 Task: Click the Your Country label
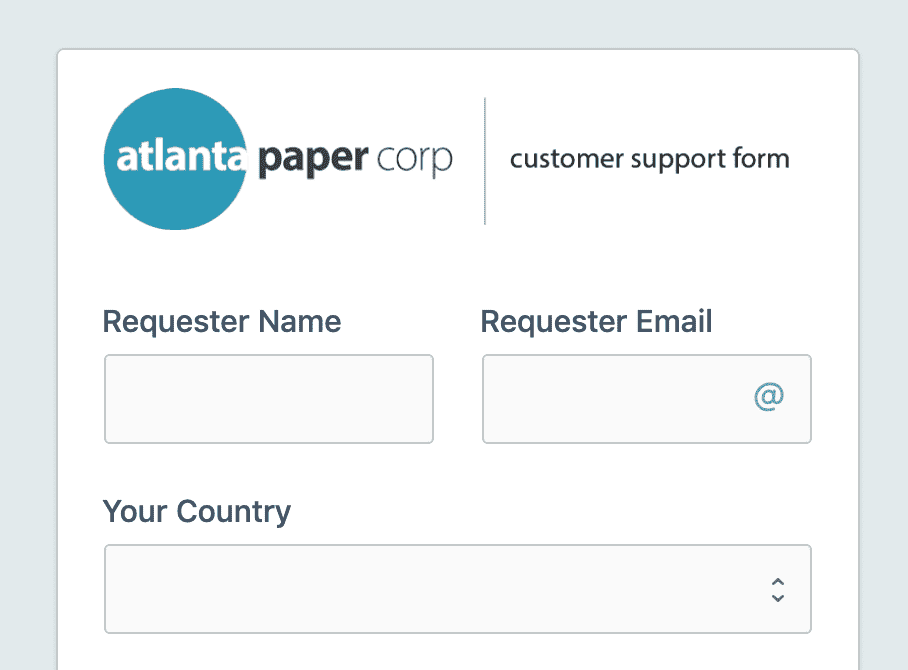point(197,512)
